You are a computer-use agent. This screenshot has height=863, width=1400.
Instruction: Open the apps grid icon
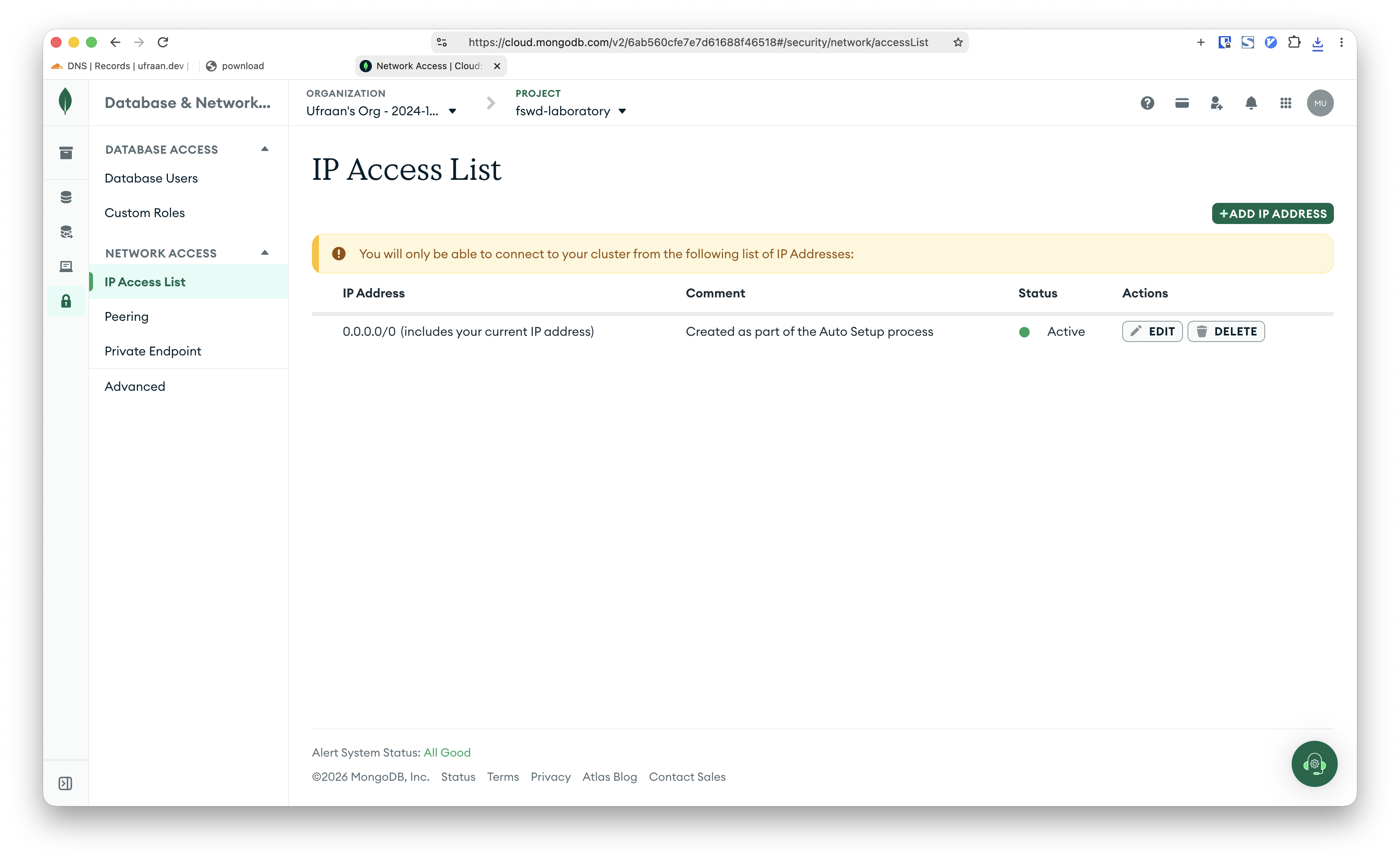(x=1285, y=103)
